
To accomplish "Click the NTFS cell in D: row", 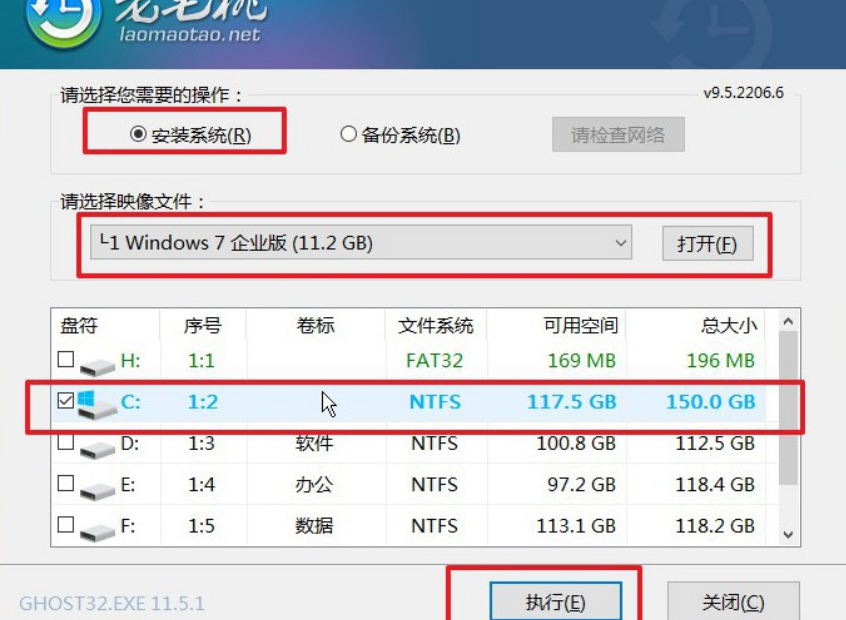I will coord(434,443).
